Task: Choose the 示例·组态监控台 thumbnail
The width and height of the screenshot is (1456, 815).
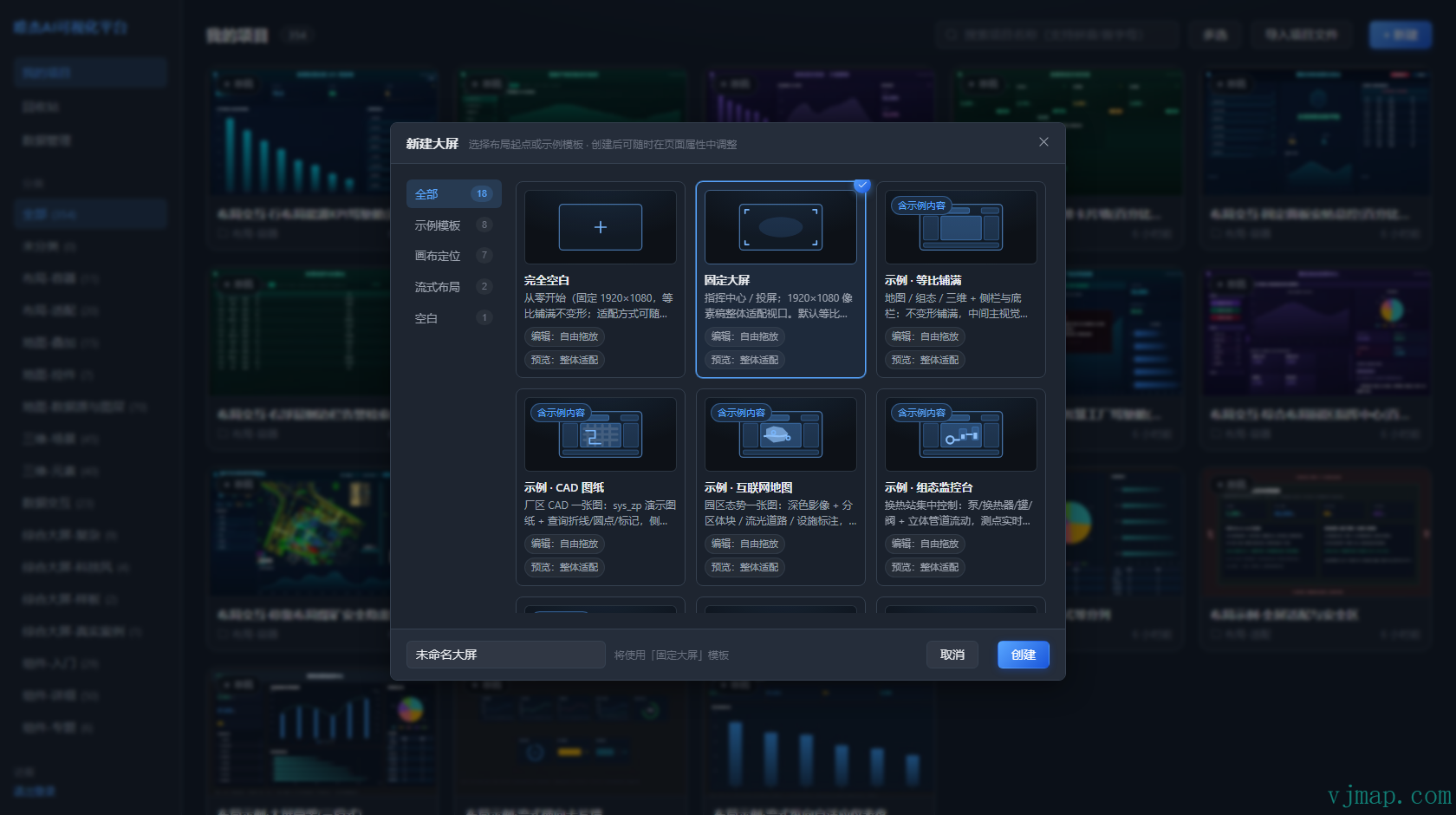Action: tap(961, 434)
